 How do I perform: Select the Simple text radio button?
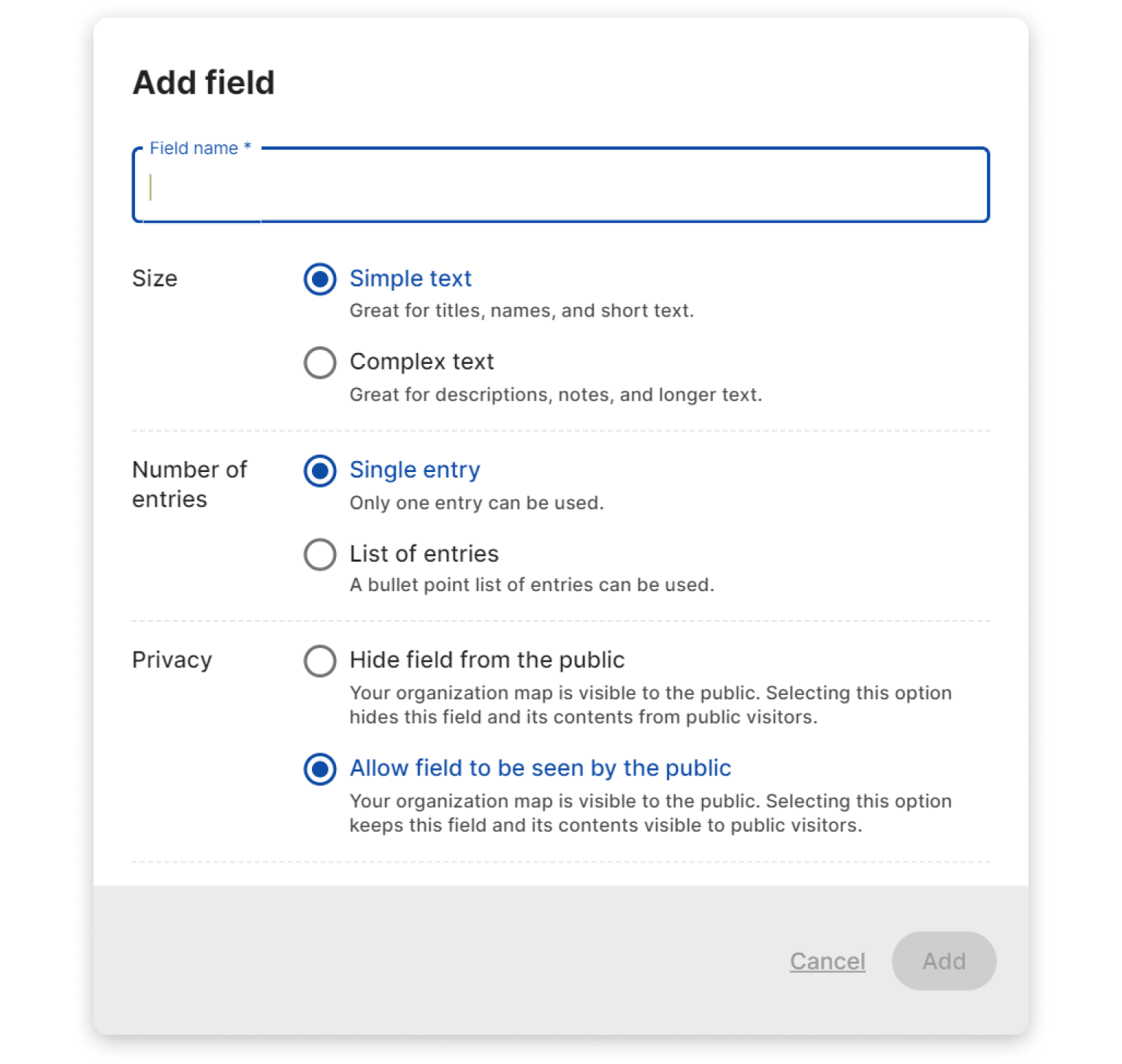tap(320, 279)
